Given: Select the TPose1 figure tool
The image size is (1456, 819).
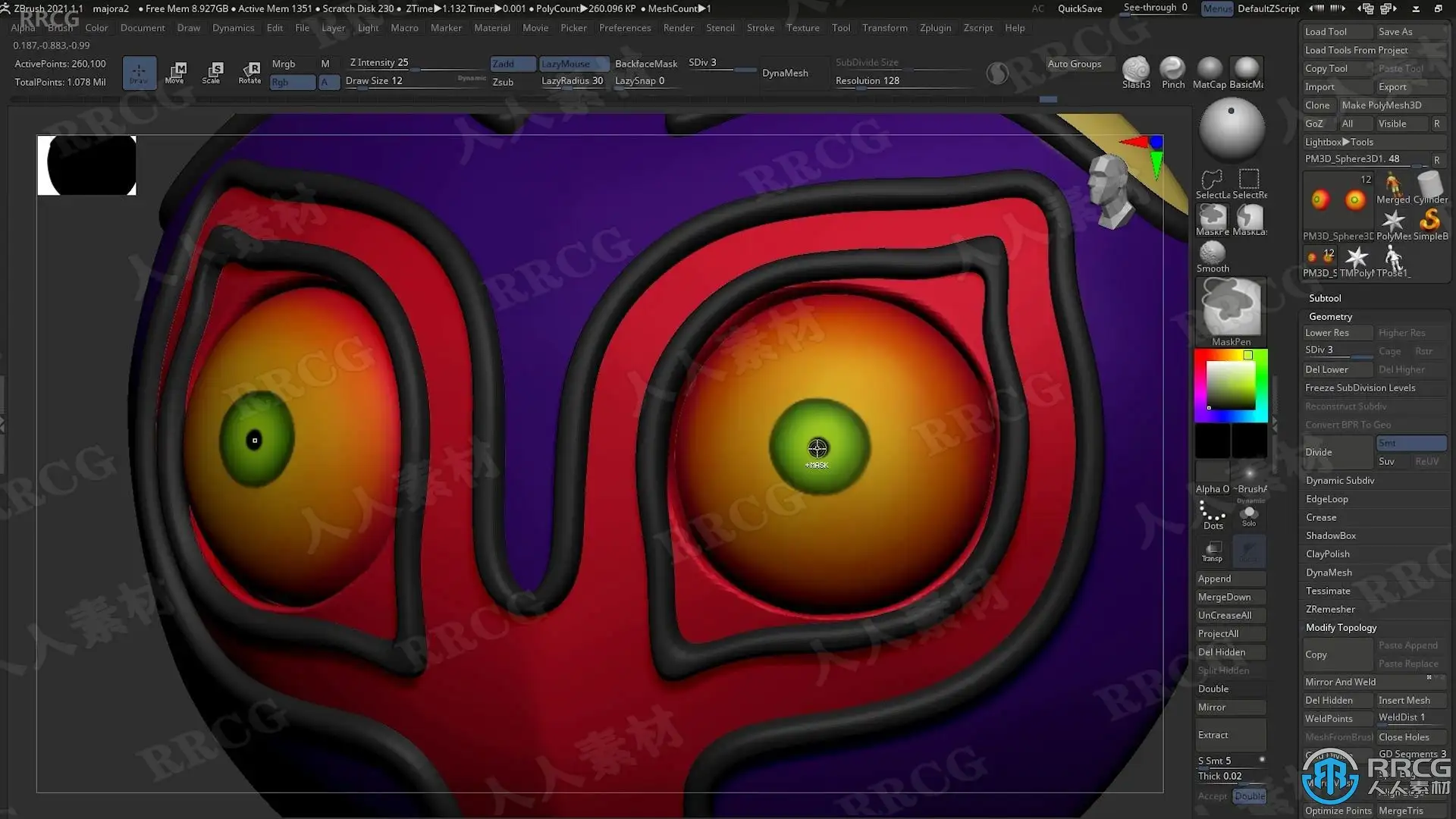Looking at the screenshot, I should pyautogui.click(x=1393, y=262).
